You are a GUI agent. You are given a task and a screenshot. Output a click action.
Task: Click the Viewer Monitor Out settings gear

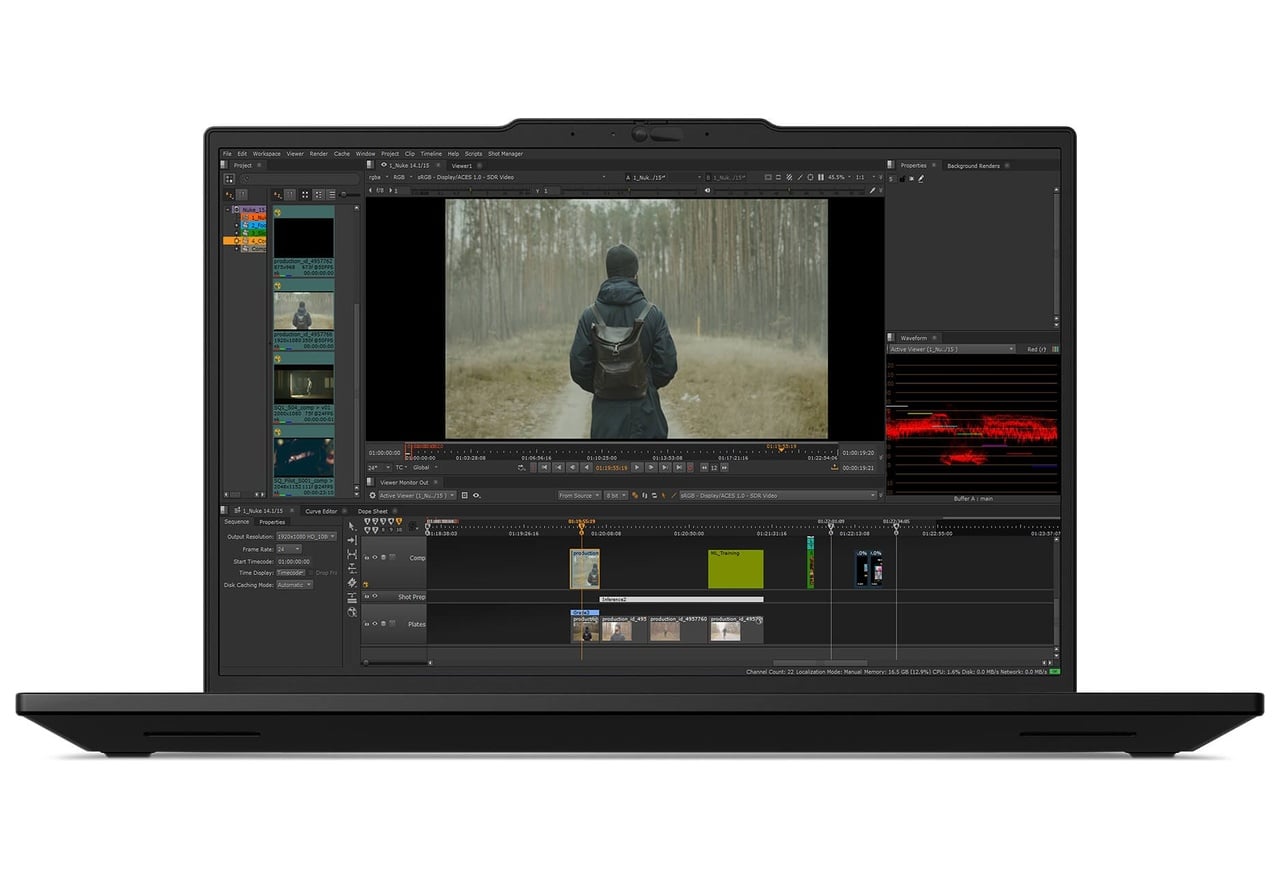[373, 495]
